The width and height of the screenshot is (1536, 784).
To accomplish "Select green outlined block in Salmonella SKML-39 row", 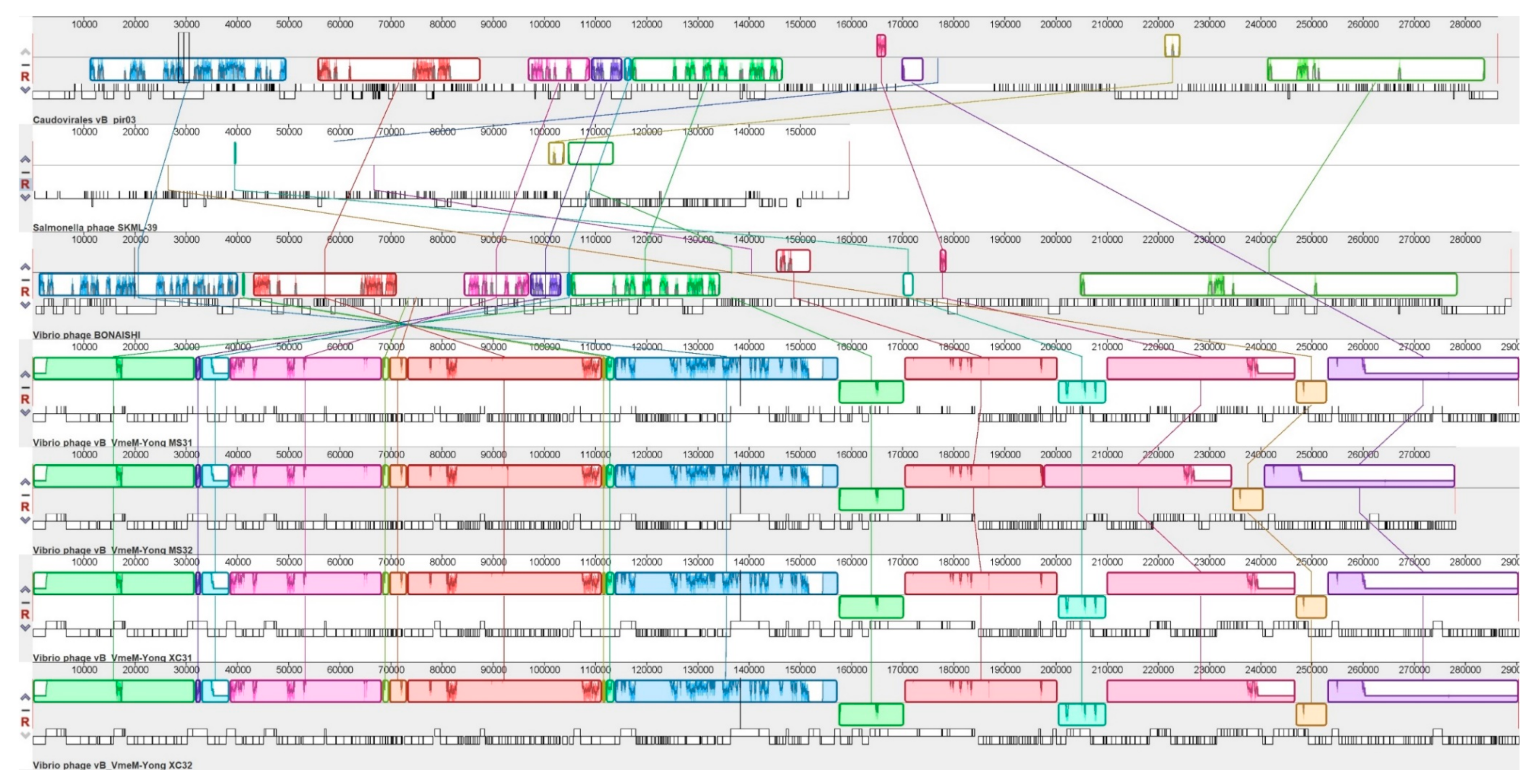I will click(x=590, y=153).
